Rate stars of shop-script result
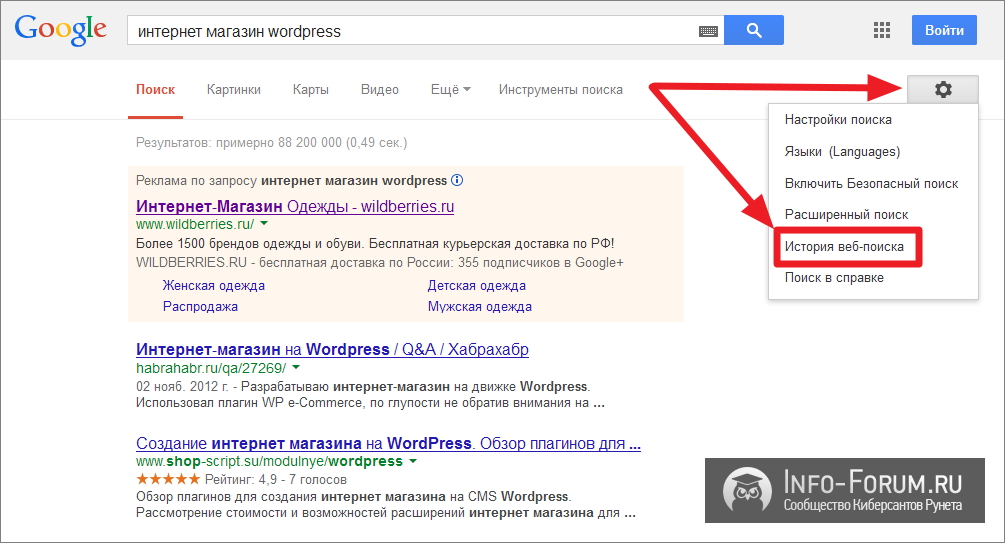 168,479
